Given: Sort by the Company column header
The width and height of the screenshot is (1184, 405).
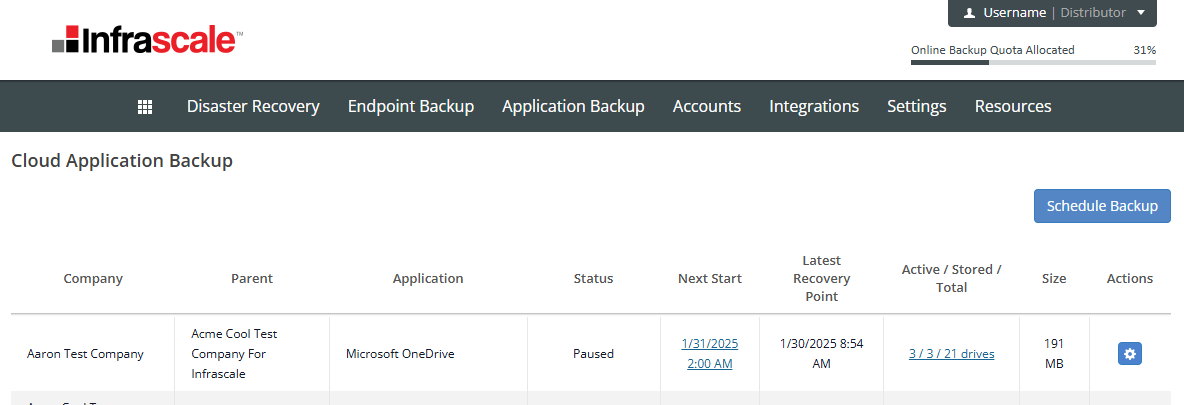Looking at the screenshot, I should pos(93,279).
